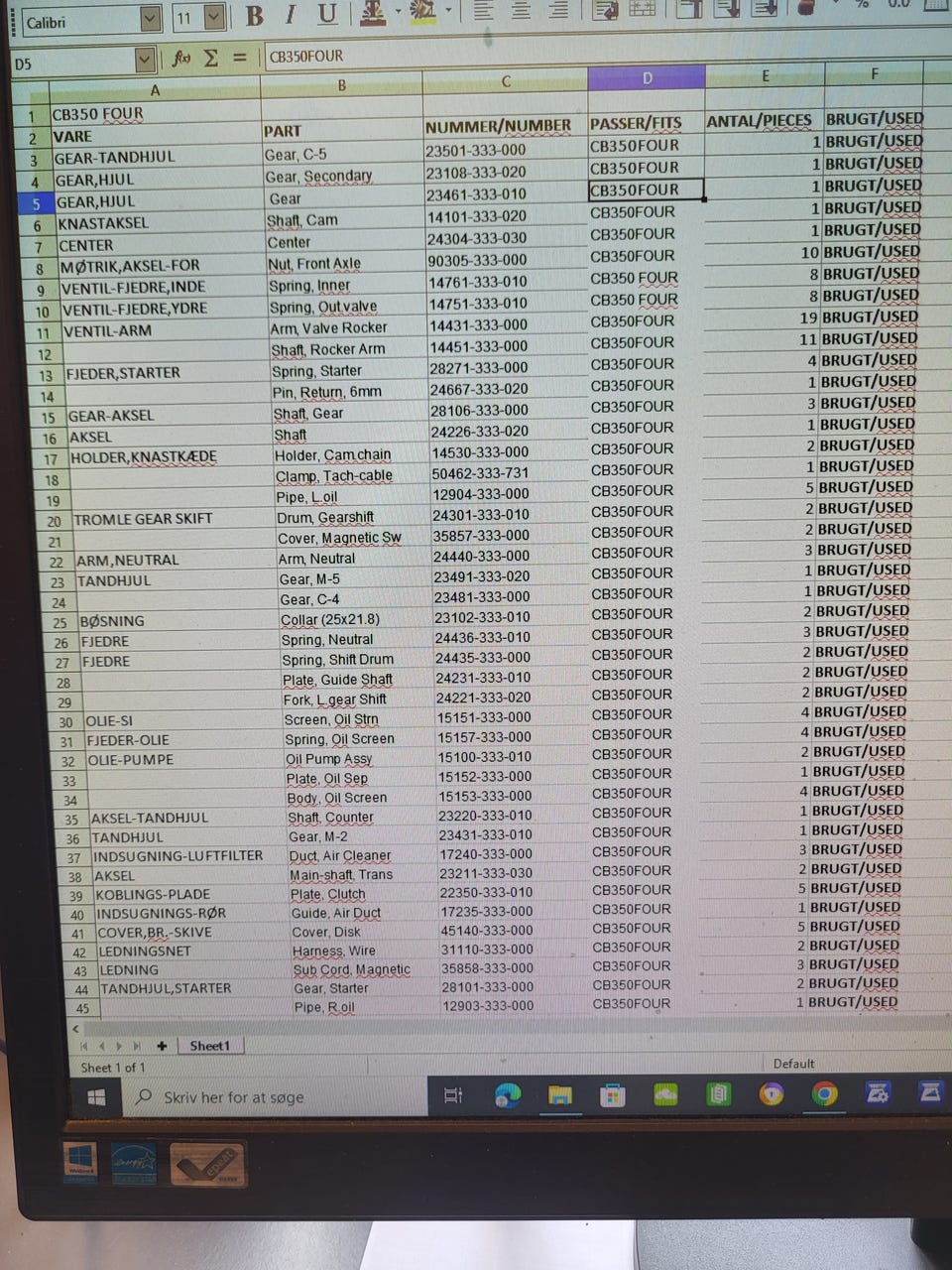Select highlighted column D header
Image resolution: width=952 pixels, height=1270 pixels.
[x=647, y=78]
